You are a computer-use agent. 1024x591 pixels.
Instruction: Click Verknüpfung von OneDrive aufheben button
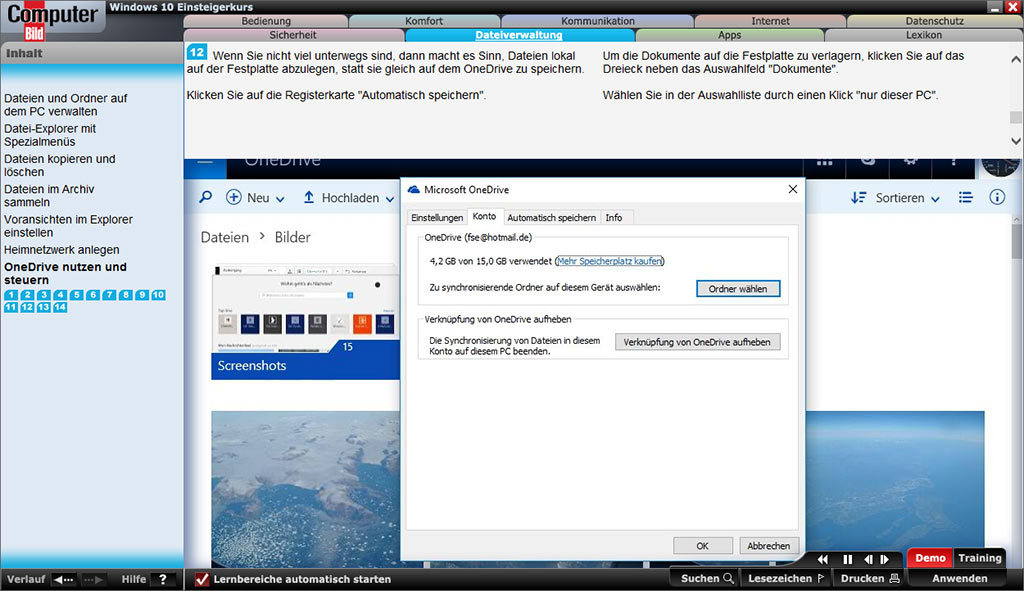697,342
